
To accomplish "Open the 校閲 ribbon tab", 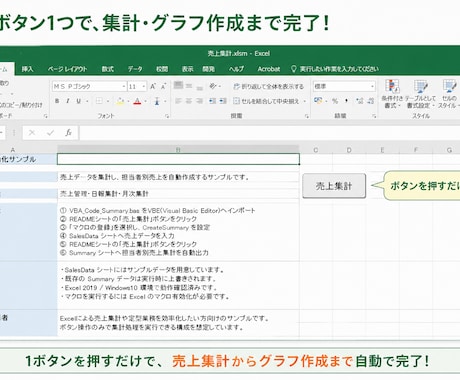I will click(162, 69).
